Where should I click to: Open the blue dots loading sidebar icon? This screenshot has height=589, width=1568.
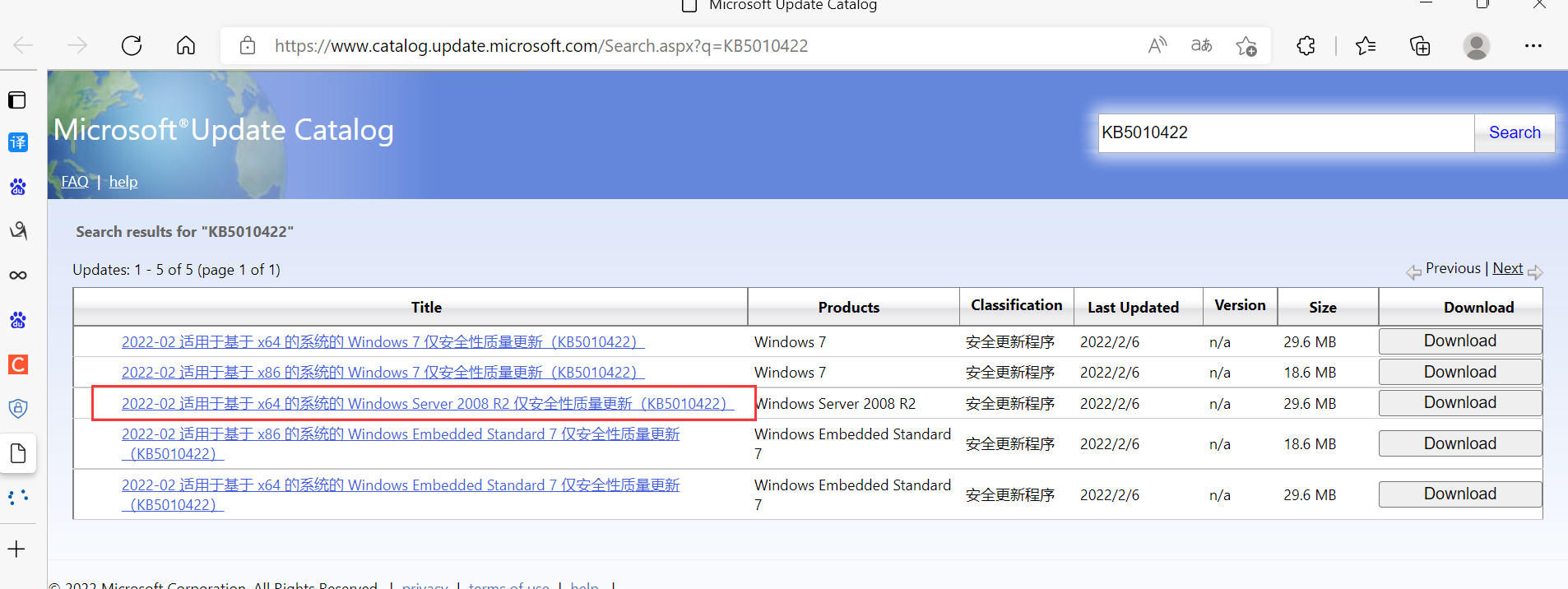click(17, 497)
